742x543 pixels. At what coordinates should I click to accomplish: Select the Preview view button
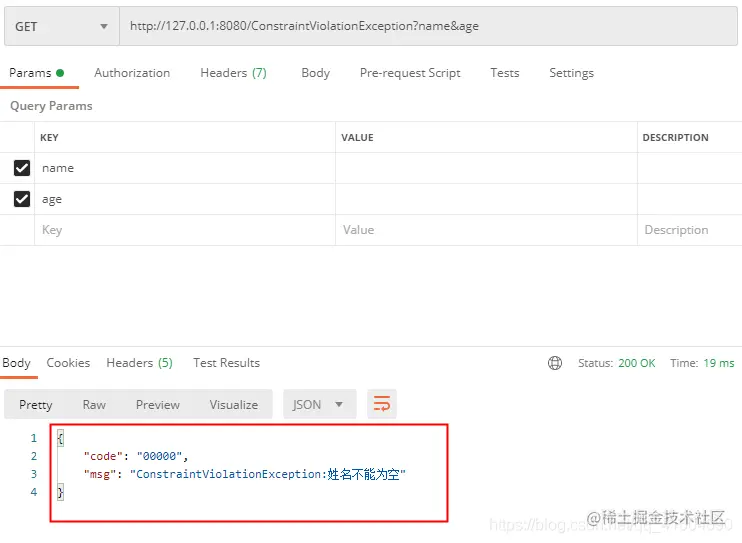coord(158,405)
